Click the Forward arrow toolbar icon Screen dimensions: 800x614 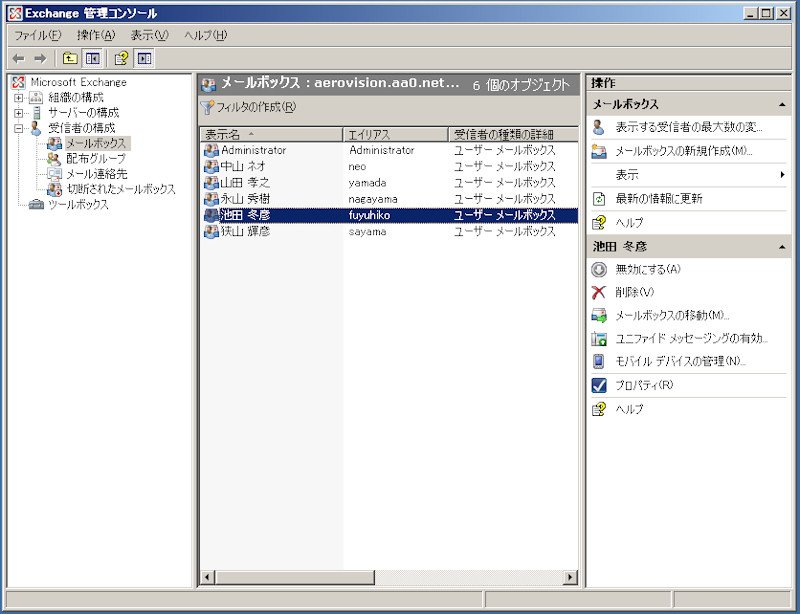click(40, 59)
